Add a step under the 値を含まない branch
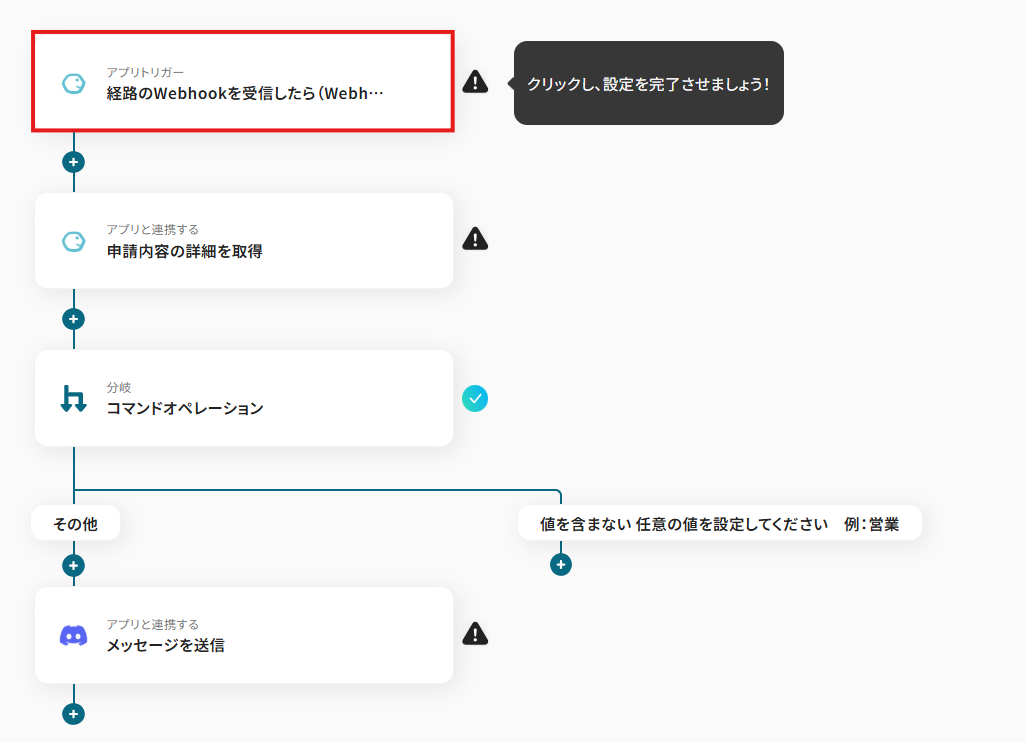 coord(561,565)
